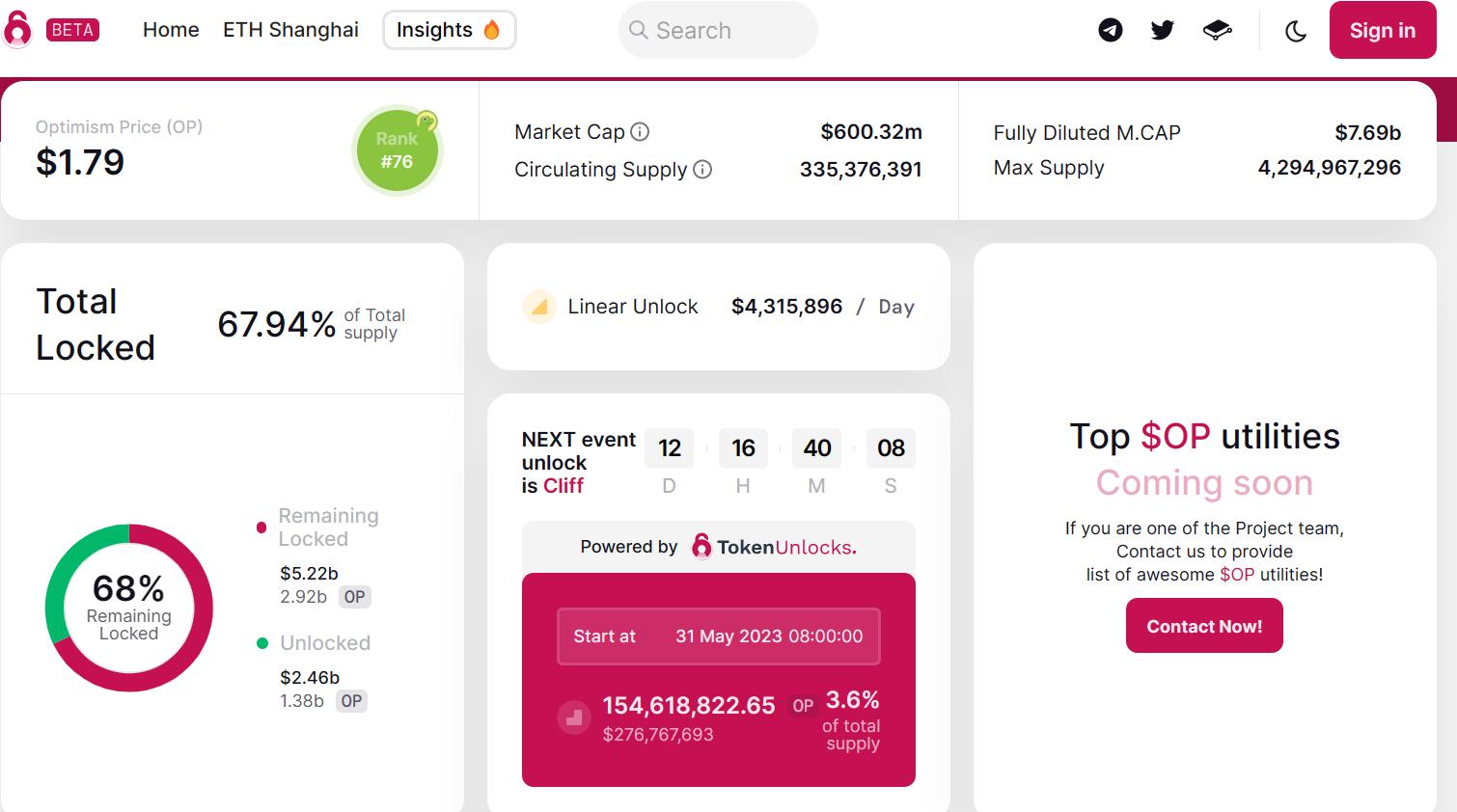Click the Market Cap info icon
The width and height of the screenshot is (1457, 812).
pos(641,132)
